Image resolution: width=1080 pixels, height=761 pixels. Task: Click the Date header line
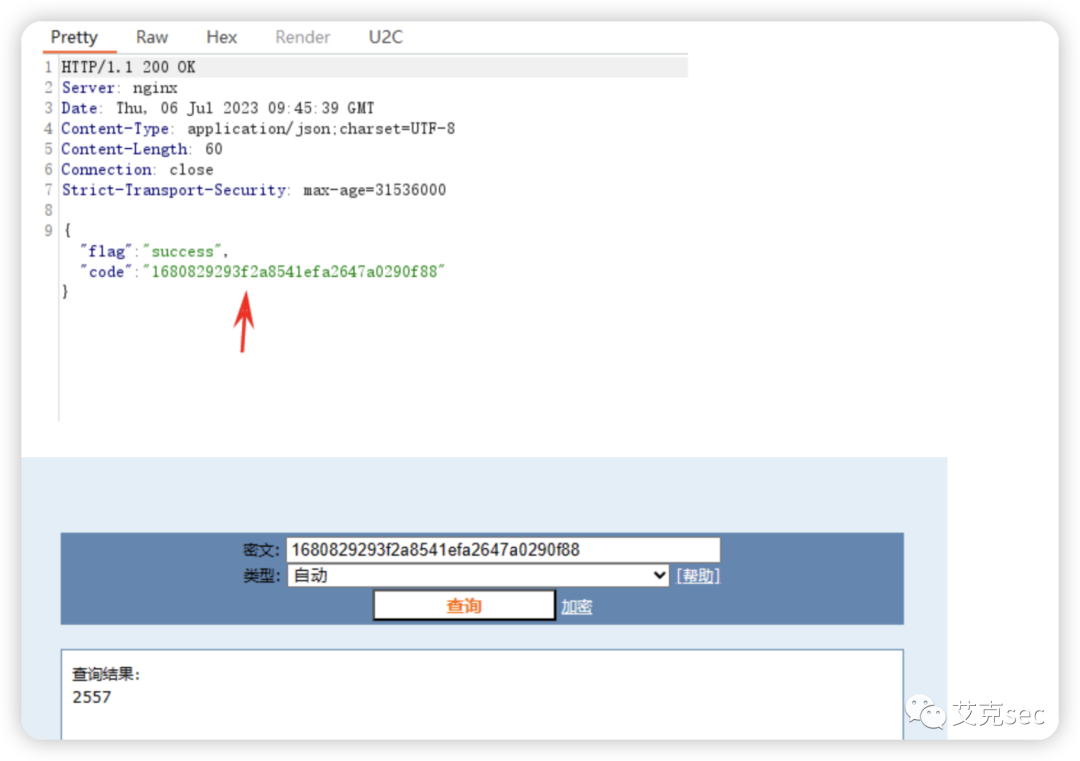pyautogui.click(x=218, y=108)
